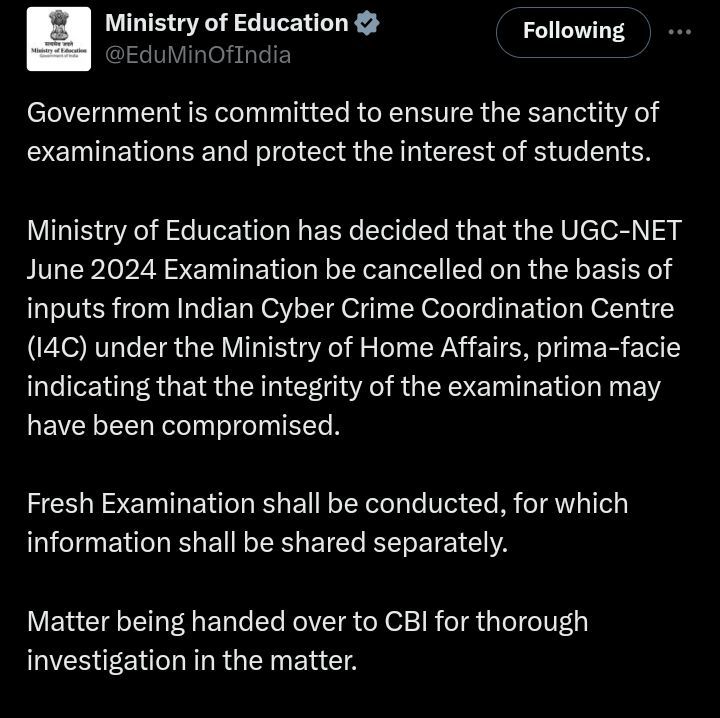This screenshot has height=718, width=720.
Task: Select the paragraph about sanctity of examinations
Action: tap(343, 132)
